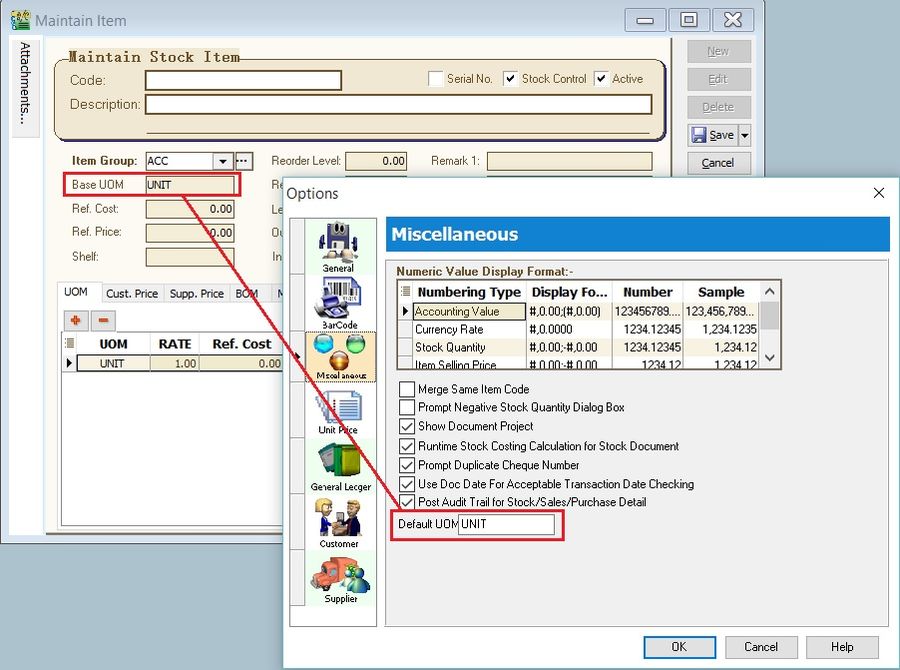Click inside the Default UOM field
Screen dimensions: 900x670
coord(505,524)
